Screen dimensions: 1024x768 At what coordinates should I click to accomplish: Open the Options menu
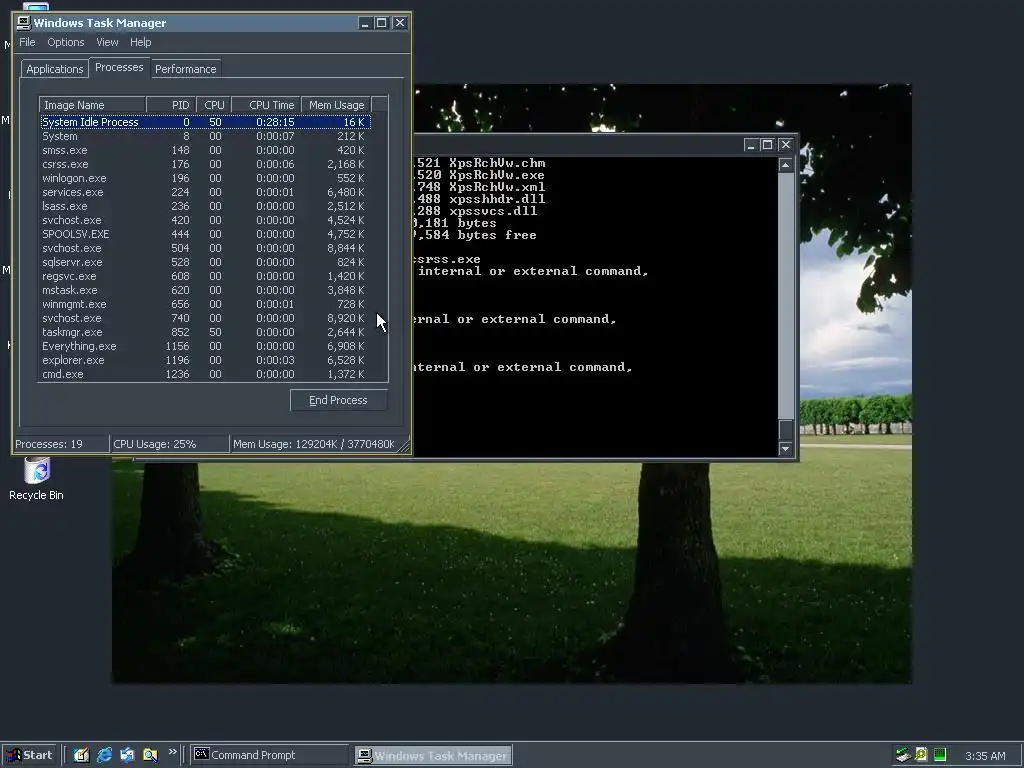(65, 42)
